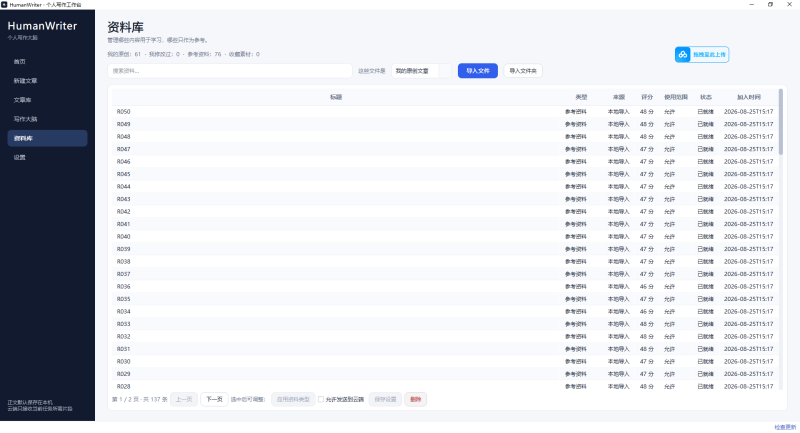Click the 46 分 score in row R036
The height and width of the screenshot is (433, 800).
coord(647,287)
